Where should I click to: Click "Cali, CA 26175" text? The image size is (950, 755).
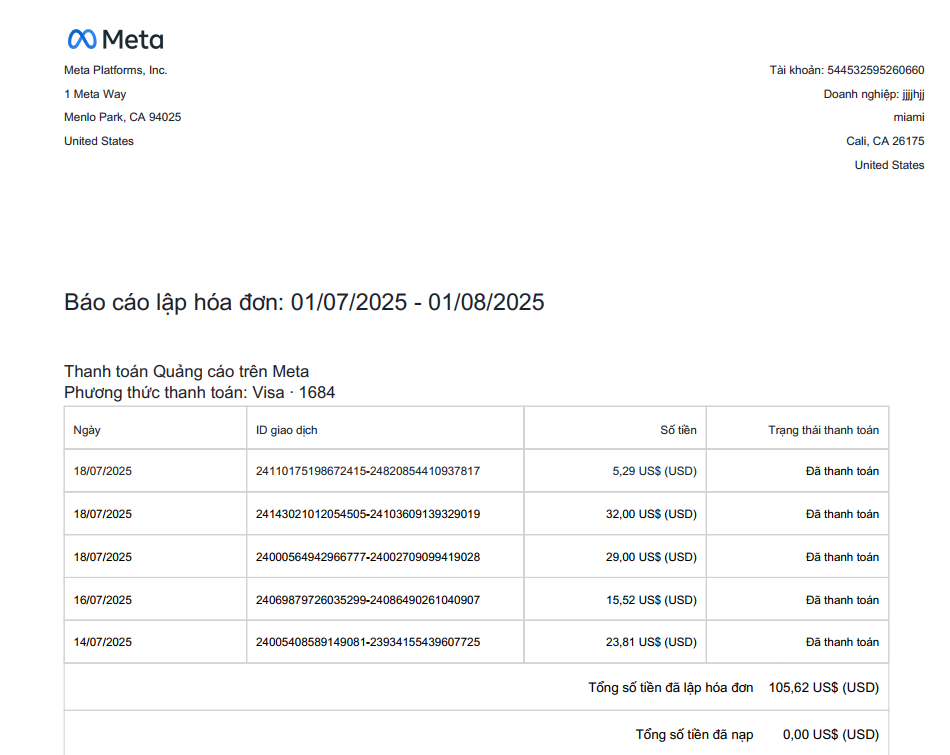coord(885,141)
